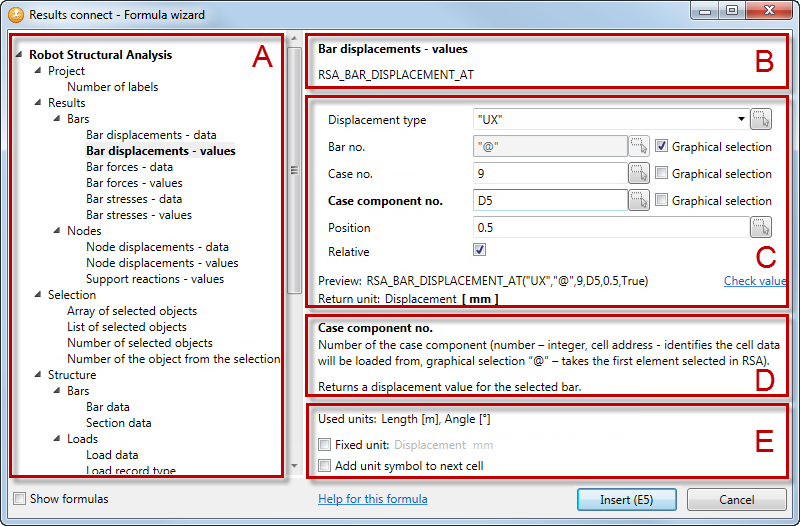Toggle Show formulas checkbox
The height and width of the screenshot is (526, 800).
click(x=19, y=498)
